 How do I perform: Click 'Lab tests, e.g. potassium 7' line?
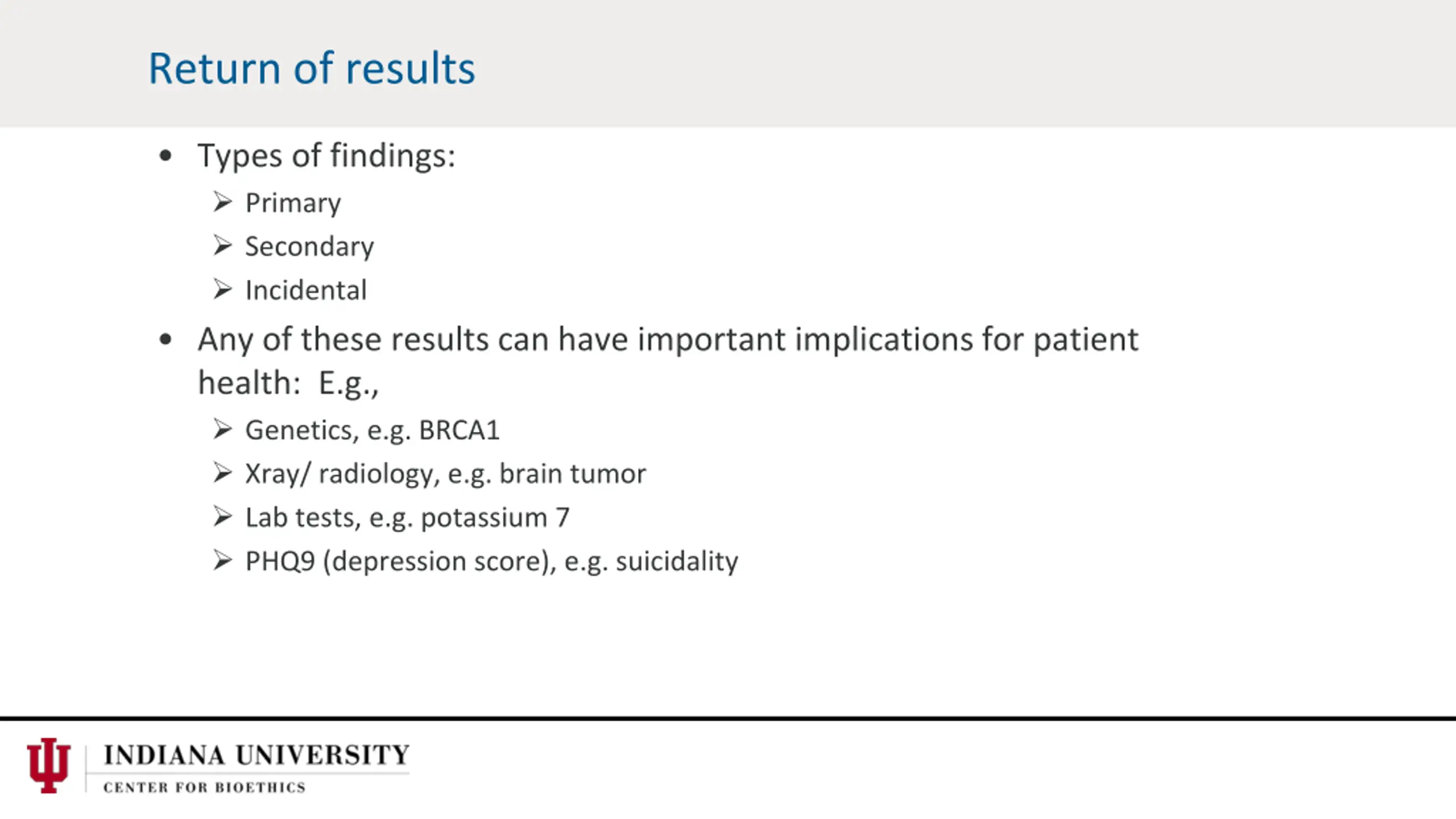point(407,518)
